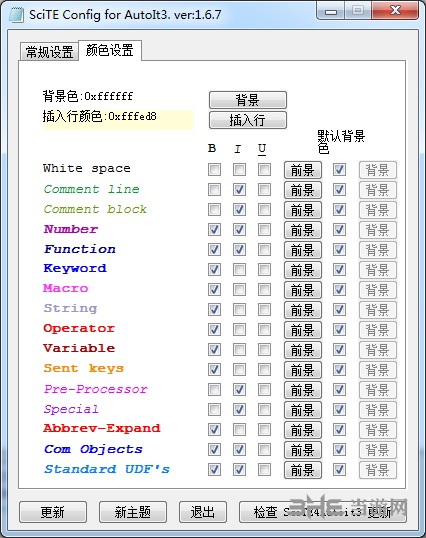This screenshot has width=426, height=538.
Task: Uncheck Italic checkbox for Pre-Processor
Action: coord(239,389)
